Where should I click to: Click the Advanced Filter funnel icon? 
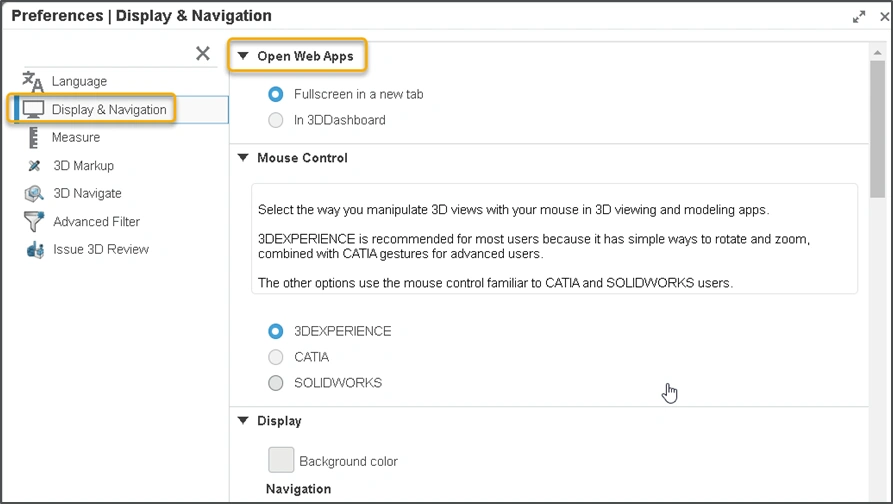[34, 221]
